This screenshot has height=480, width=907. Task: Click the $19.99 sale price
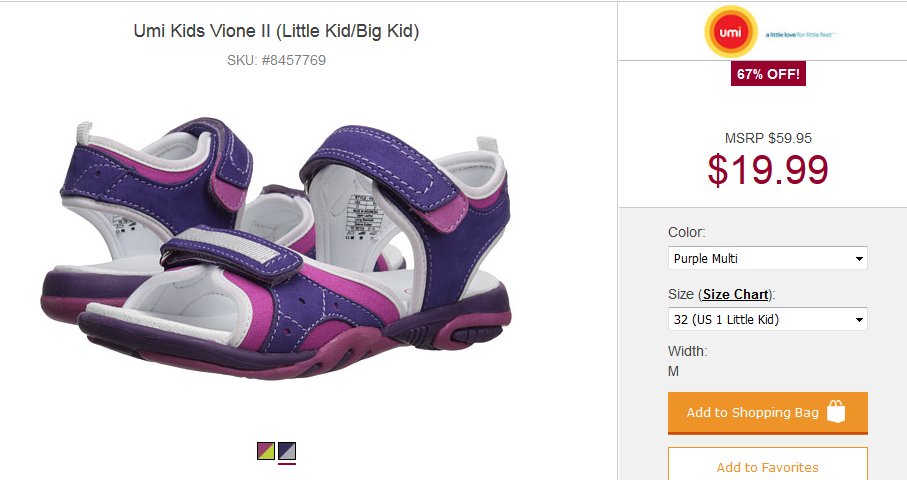[x=768, y=169]
